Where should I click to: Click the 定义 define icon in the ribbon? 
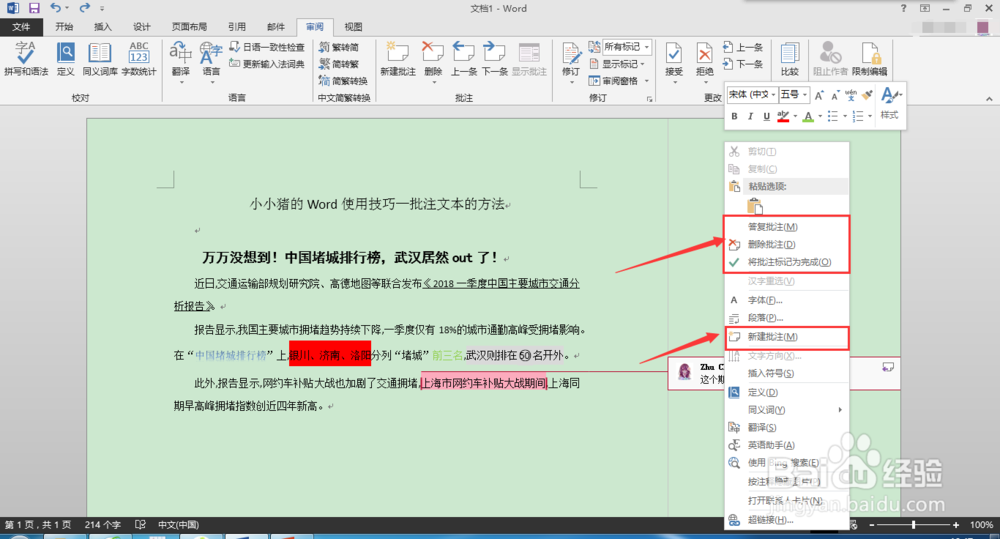66,59
